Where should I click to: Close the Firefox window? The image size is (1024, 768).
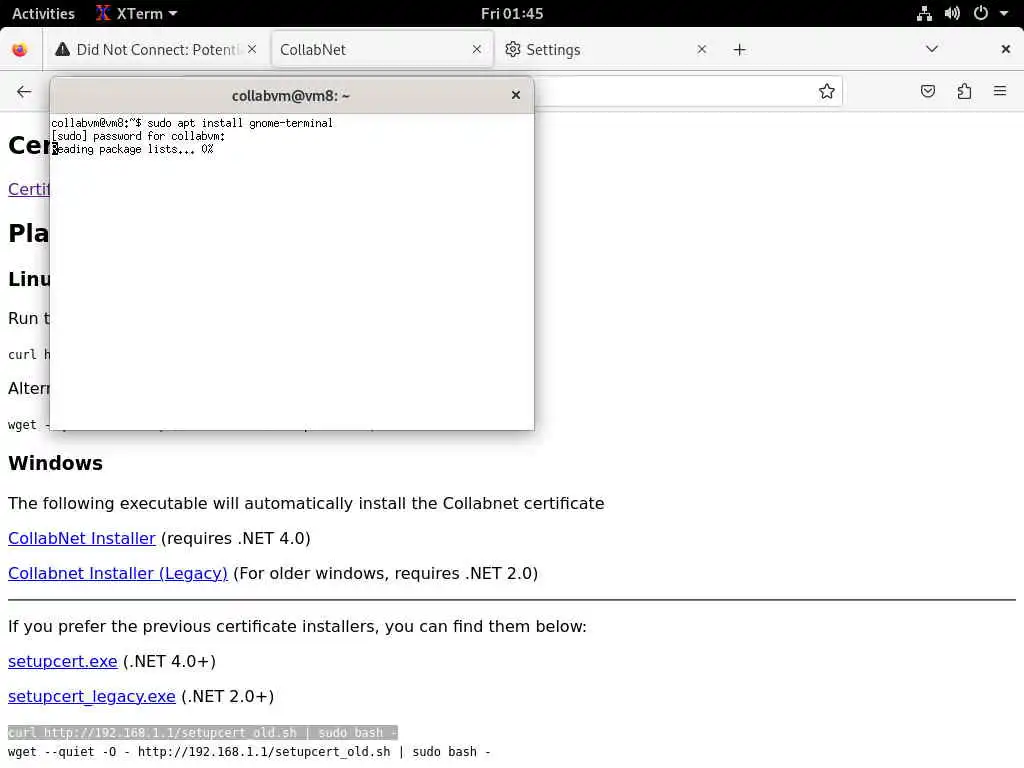1006,49
